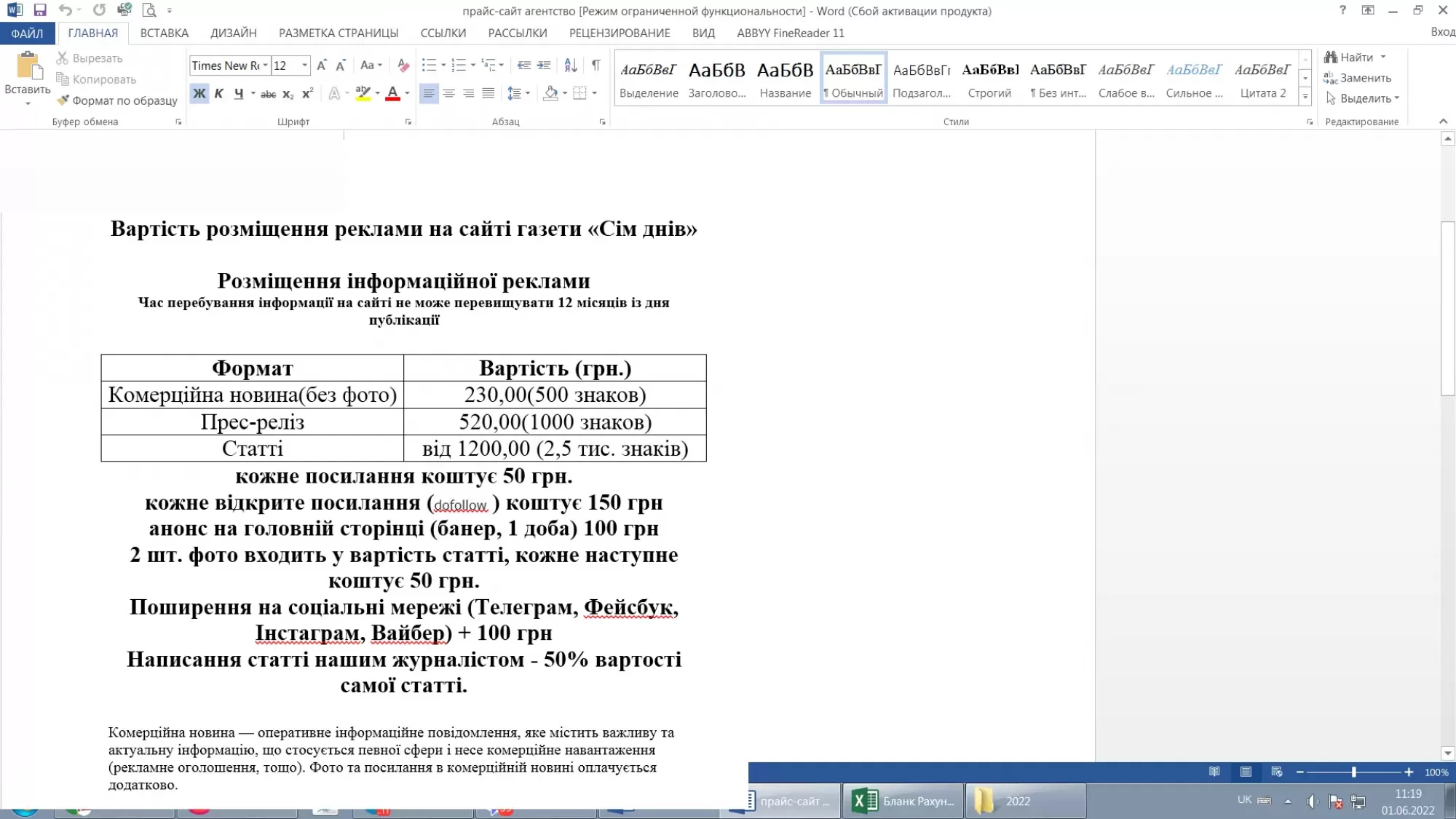The height and width of the screenshot is (819, 1456).
Task: Click the Sort A-Z icon
Action: [571, 66]
